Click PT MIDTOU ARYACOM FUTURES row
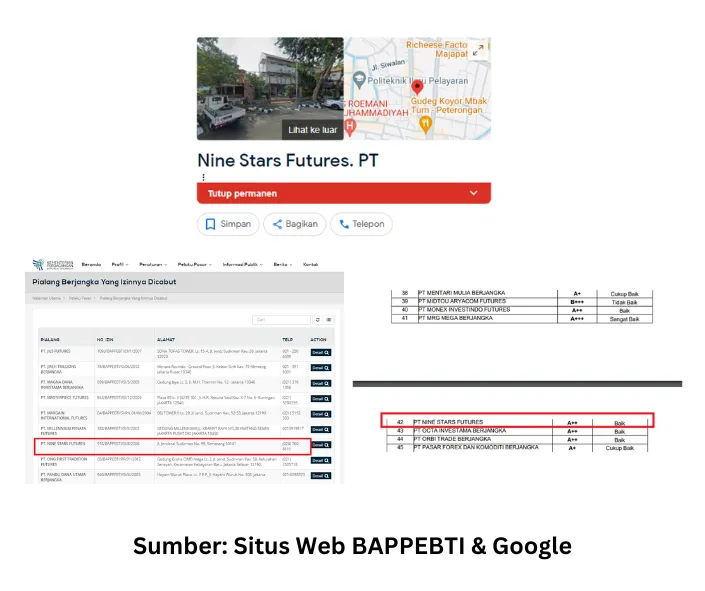705x591 pixels. 522,302
